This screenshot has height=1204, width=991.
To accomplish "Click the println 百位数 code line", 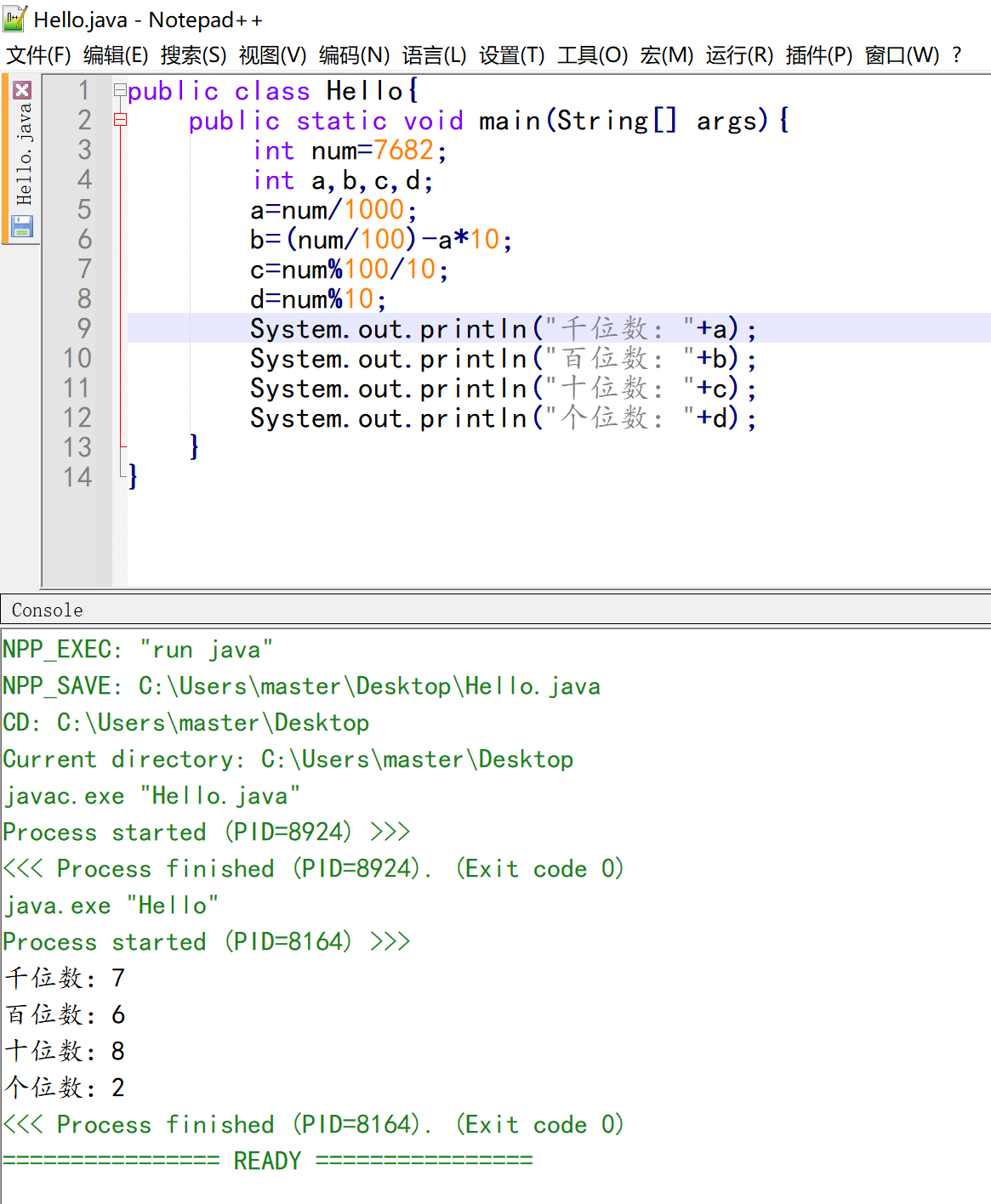I will [503, 359].
